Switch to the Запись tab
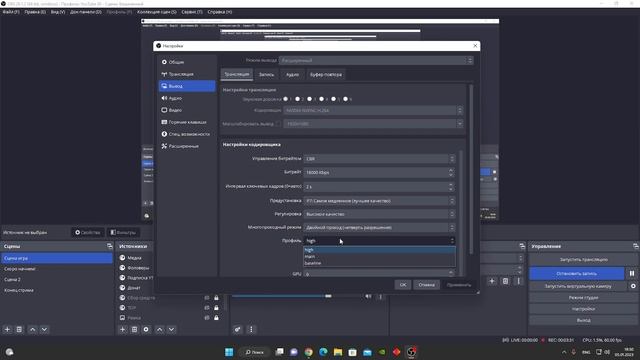Screen dimensions: 640x360 pyautogui.click(x=267, y=75)
